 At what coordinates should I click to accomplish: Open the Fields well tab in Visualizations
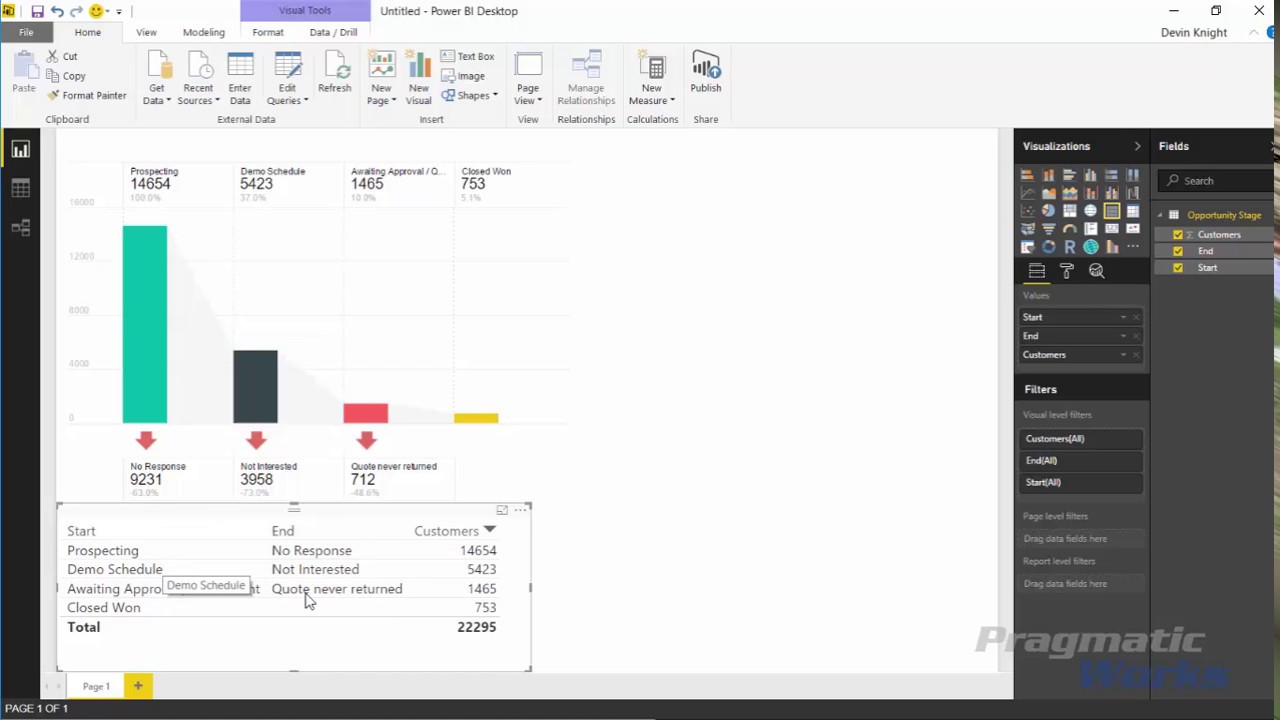click(1037, 271)
